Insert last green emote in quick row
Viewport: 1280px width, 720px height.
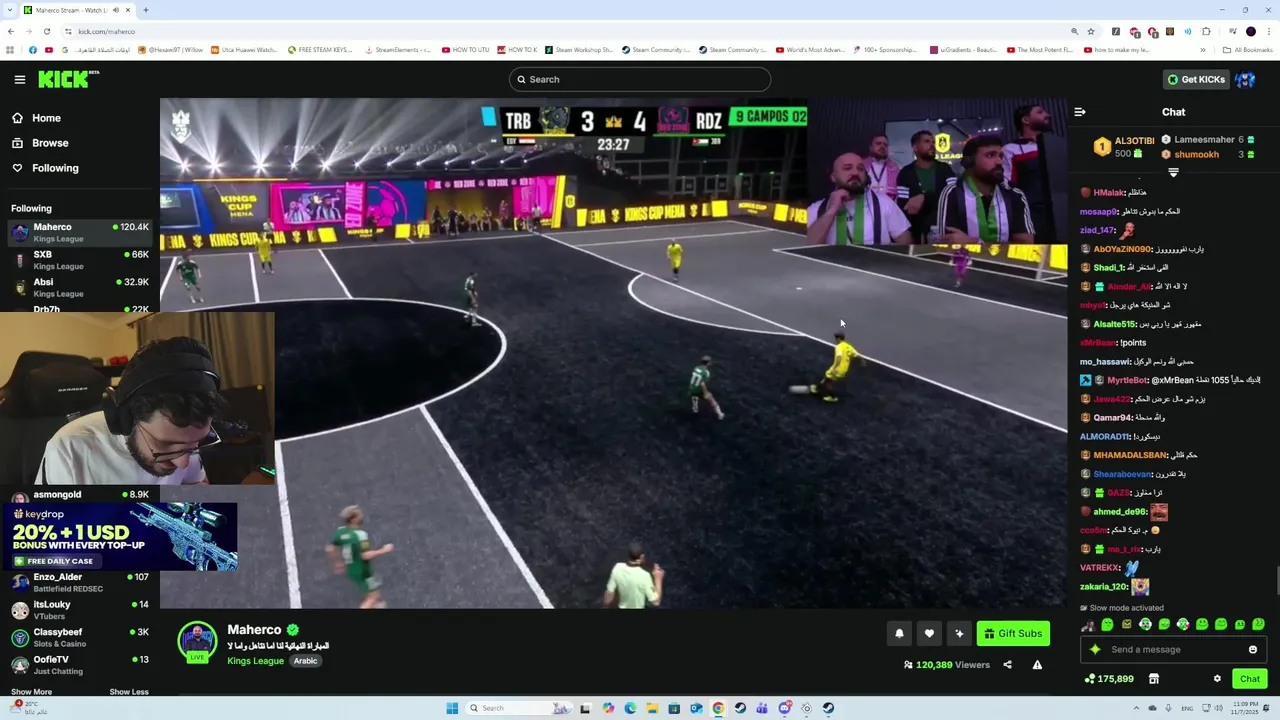pyautogui.click(x=1259, y=625)
